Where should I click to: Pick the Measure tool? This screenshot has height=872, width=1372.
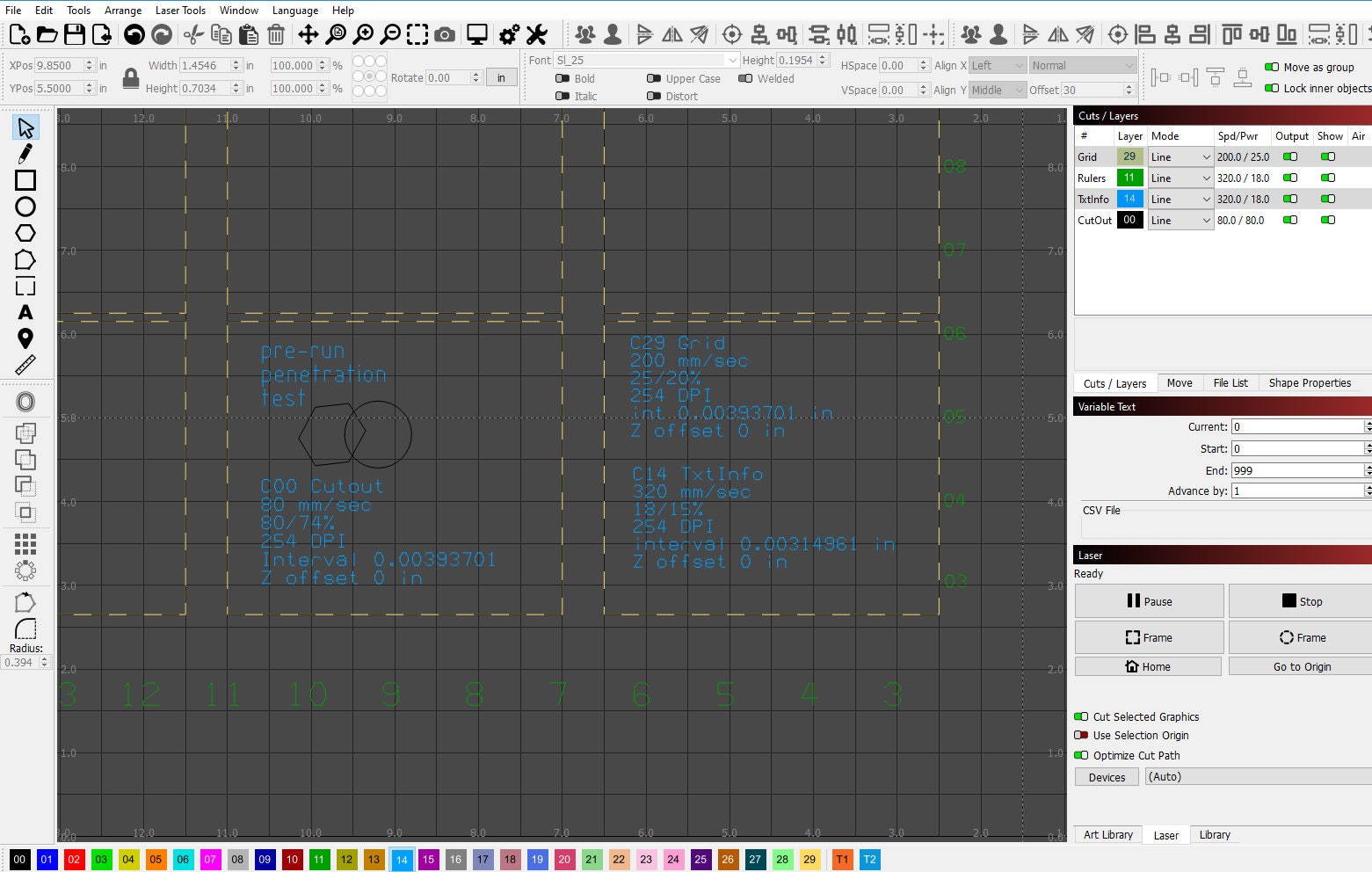[25, 364]
